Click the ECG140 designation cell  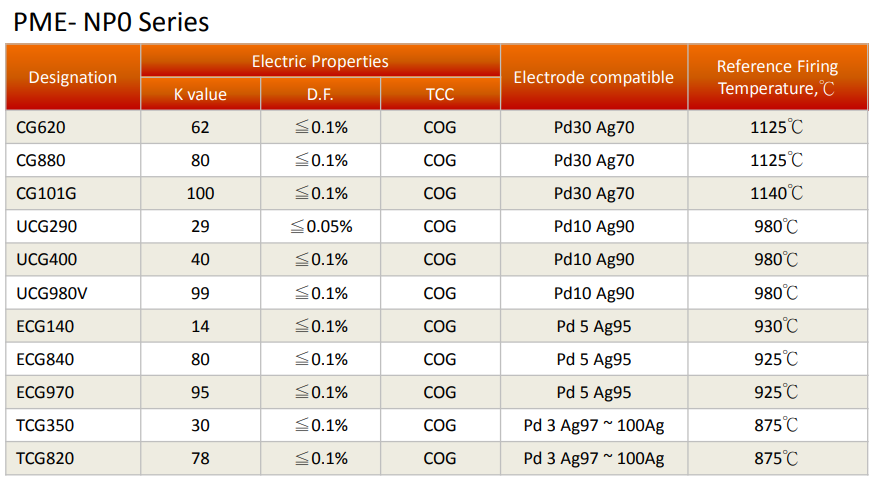coord(73,326)
